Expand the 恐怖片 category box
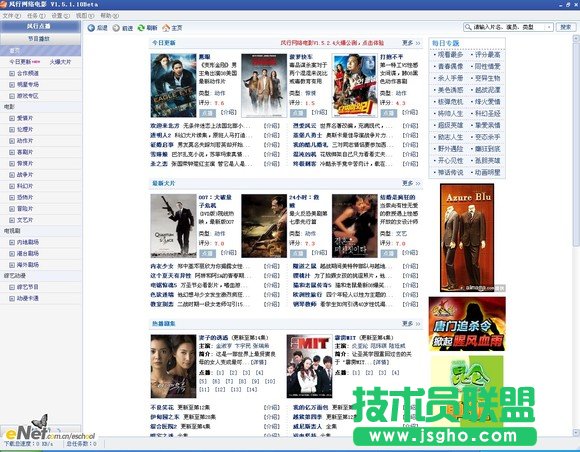 (12, 198)
